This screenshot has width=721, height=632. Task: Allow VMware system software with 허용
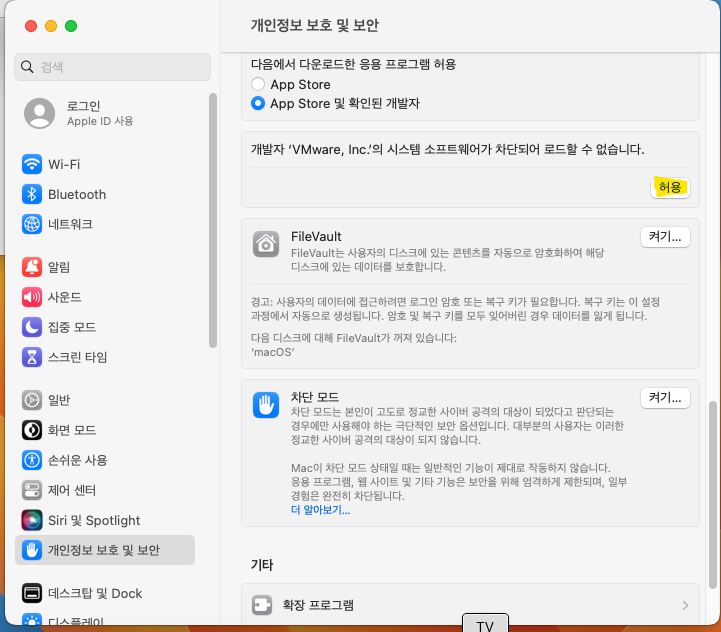tap(670, 187)
